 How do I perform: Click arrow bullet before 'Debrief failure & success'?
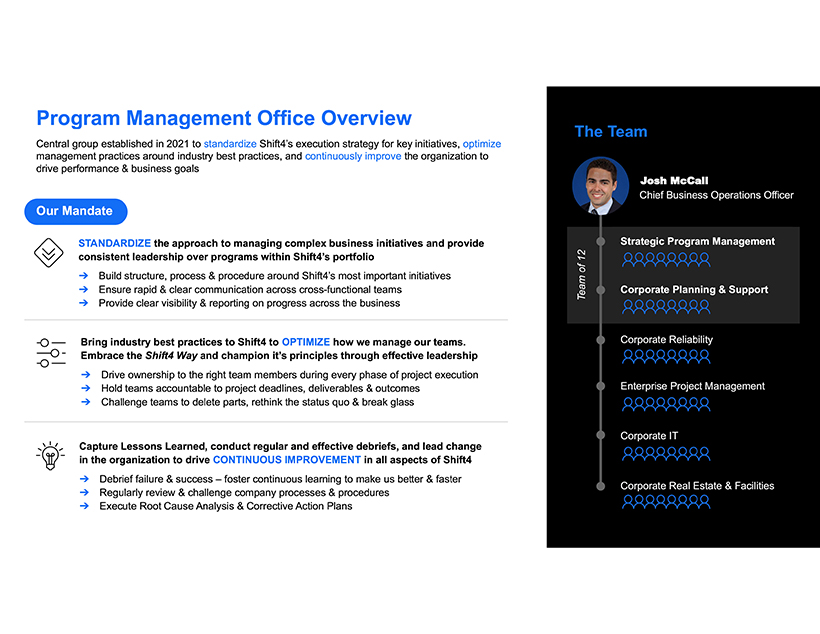click(84, 479)
